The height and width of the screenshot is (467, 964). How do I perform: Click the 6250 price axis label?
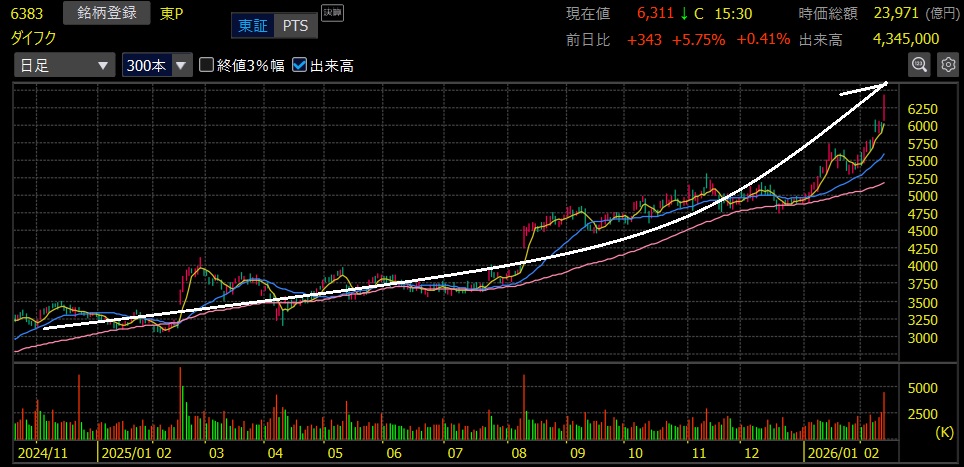click(x=922, y=109)
